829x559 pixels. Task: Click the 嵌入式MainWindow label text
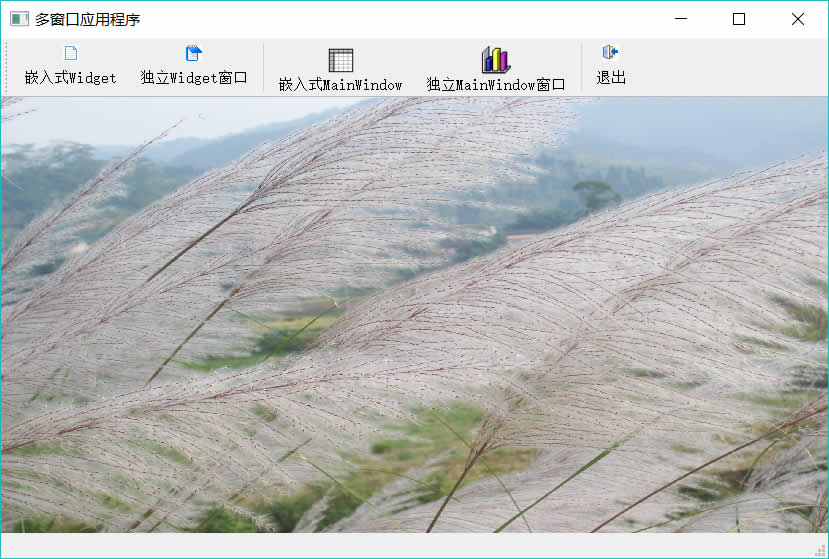[340, 85]
